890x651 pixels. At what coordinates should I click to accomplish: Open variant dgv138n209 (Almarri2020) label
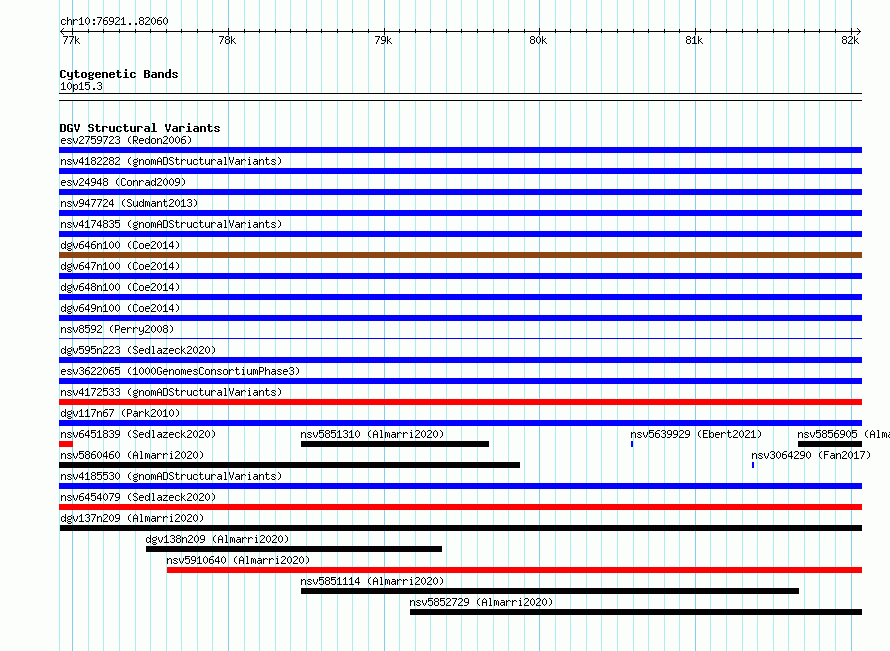coord(217,539)
